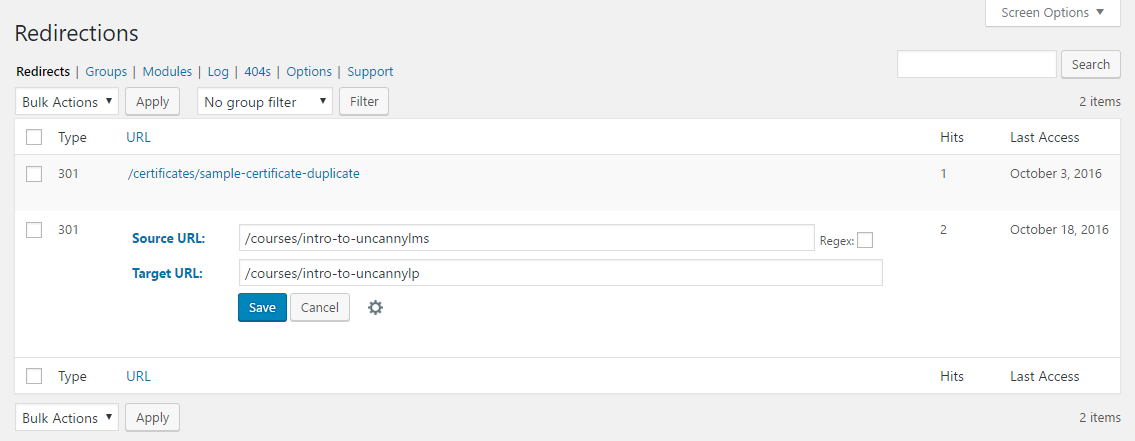1135x441 pixels.
Task: Switch to the Groups tab
Action: [106, 72]
